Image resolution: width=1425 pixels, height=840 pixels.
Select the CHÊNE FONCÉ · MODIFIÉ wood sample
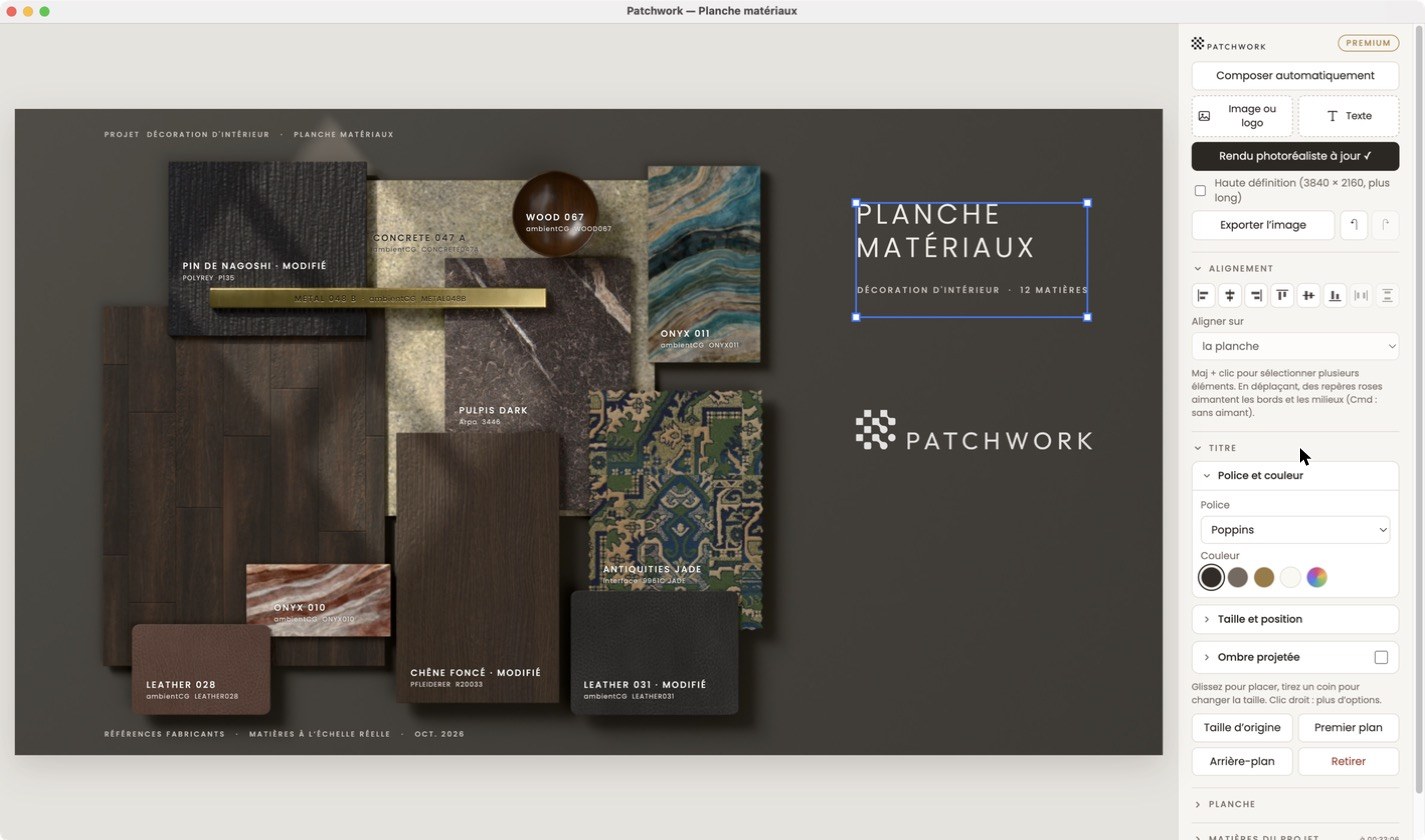click(477, 570)
